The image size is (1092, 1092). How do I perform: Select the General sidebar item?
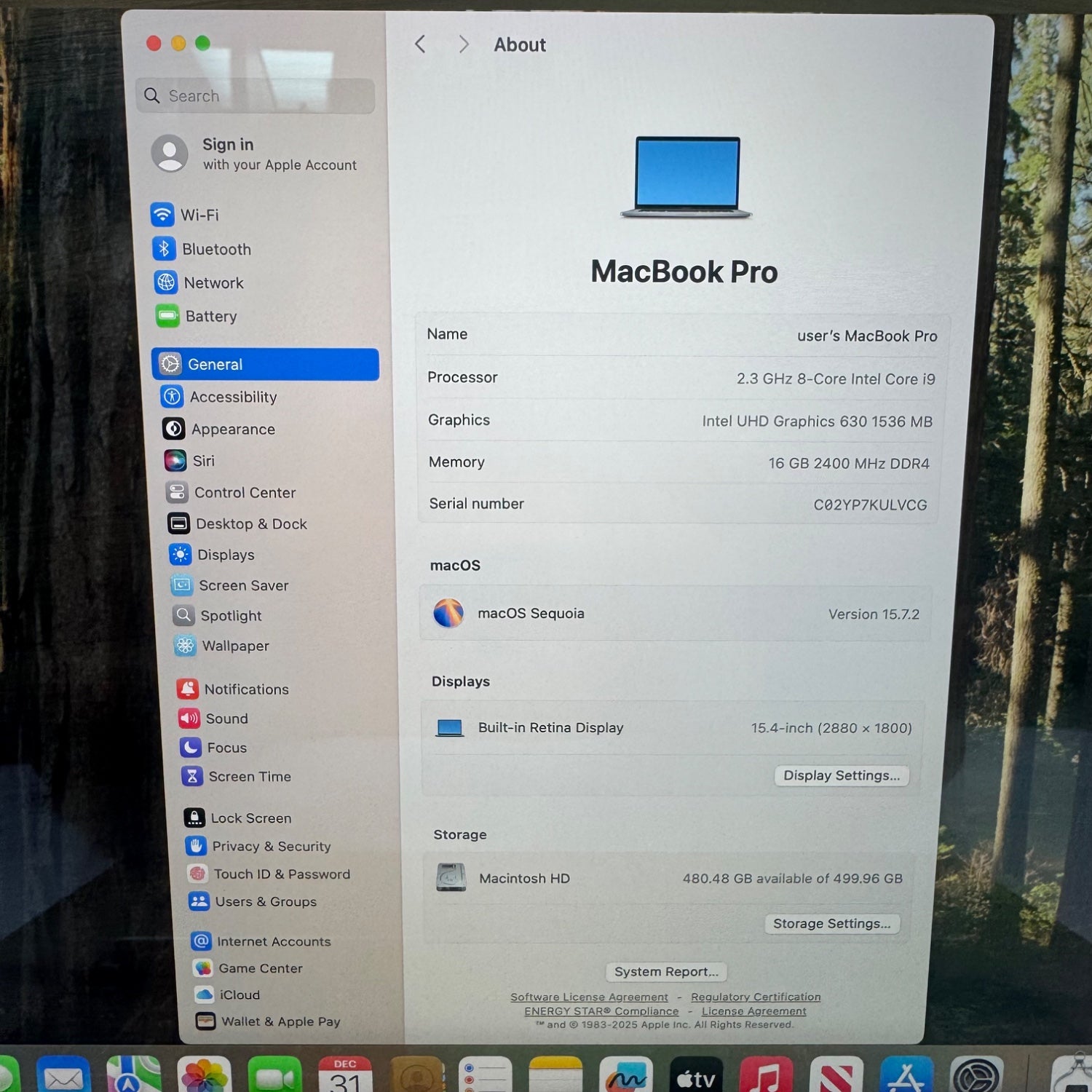click(265, 364)
